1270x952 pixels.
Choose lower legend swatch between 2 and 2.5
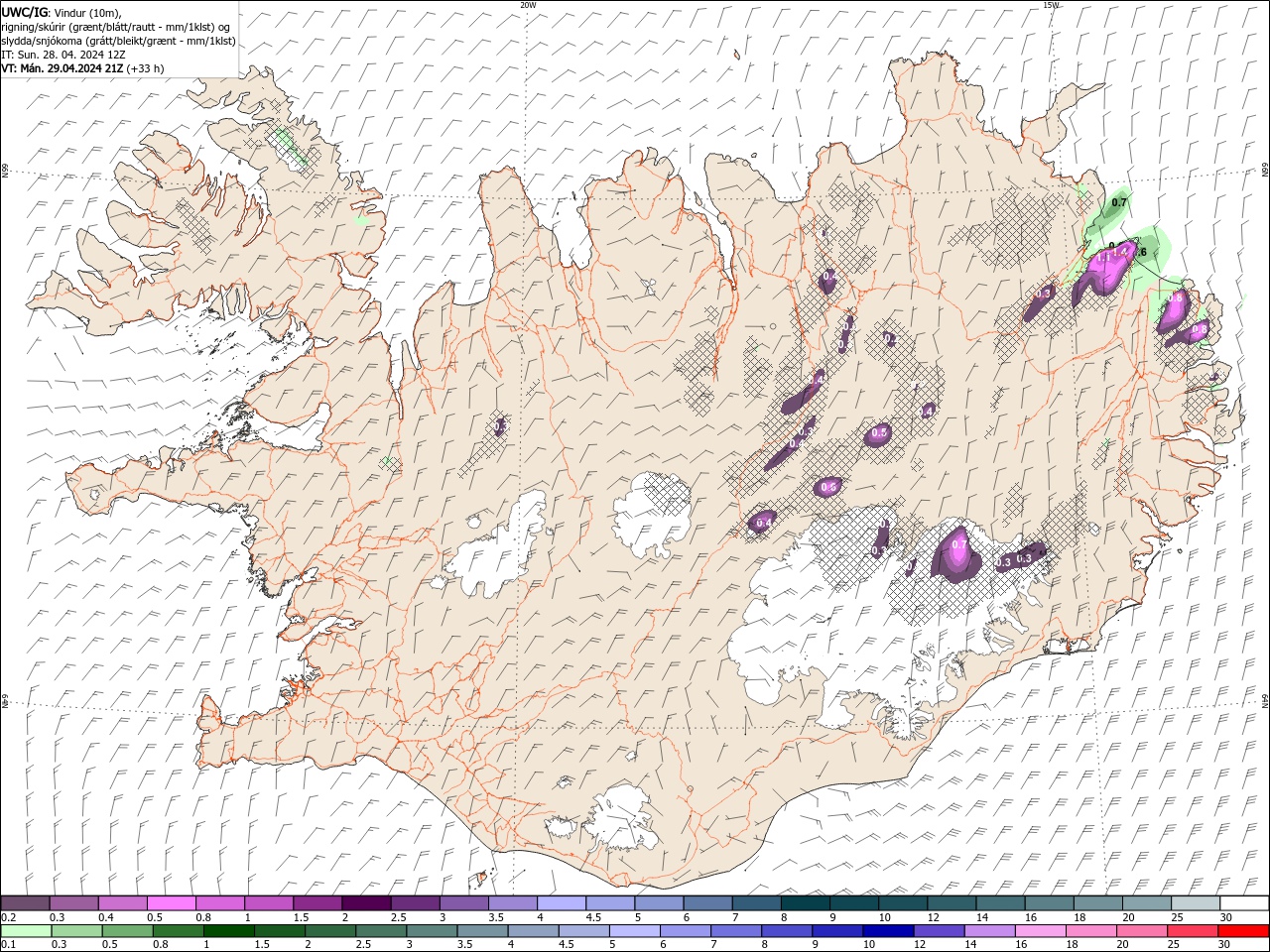tap(329, 930)
